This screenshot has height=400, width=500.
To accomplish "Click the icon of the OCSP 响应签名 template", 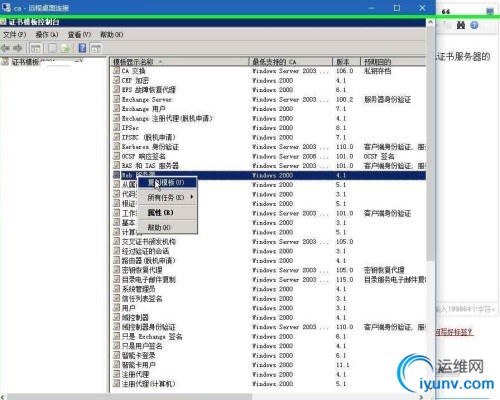I will pyautogui.click(x=116, y=156).
